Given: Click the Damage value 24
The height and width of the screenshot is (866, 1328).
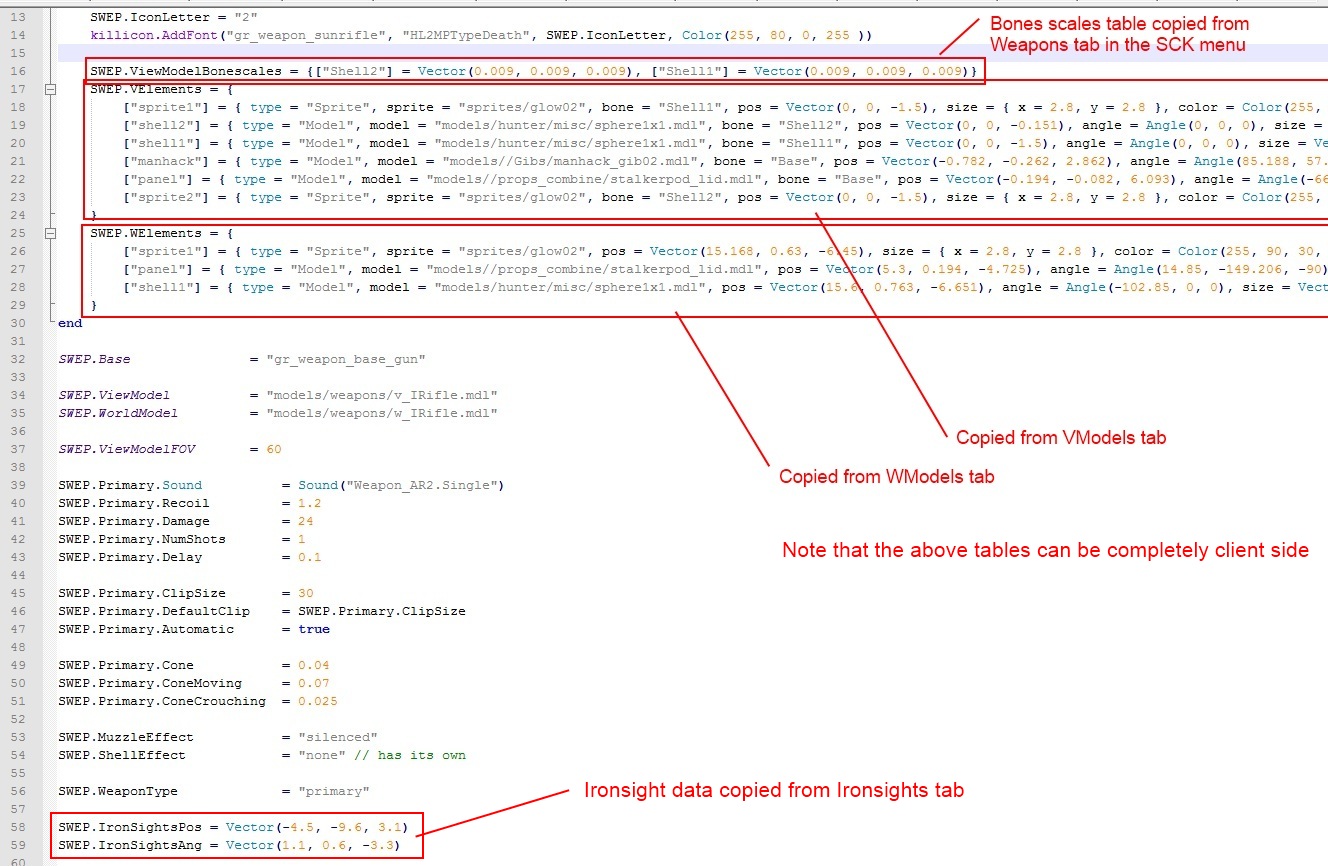Looking at the screenshot, I should [x=306, y=522].
